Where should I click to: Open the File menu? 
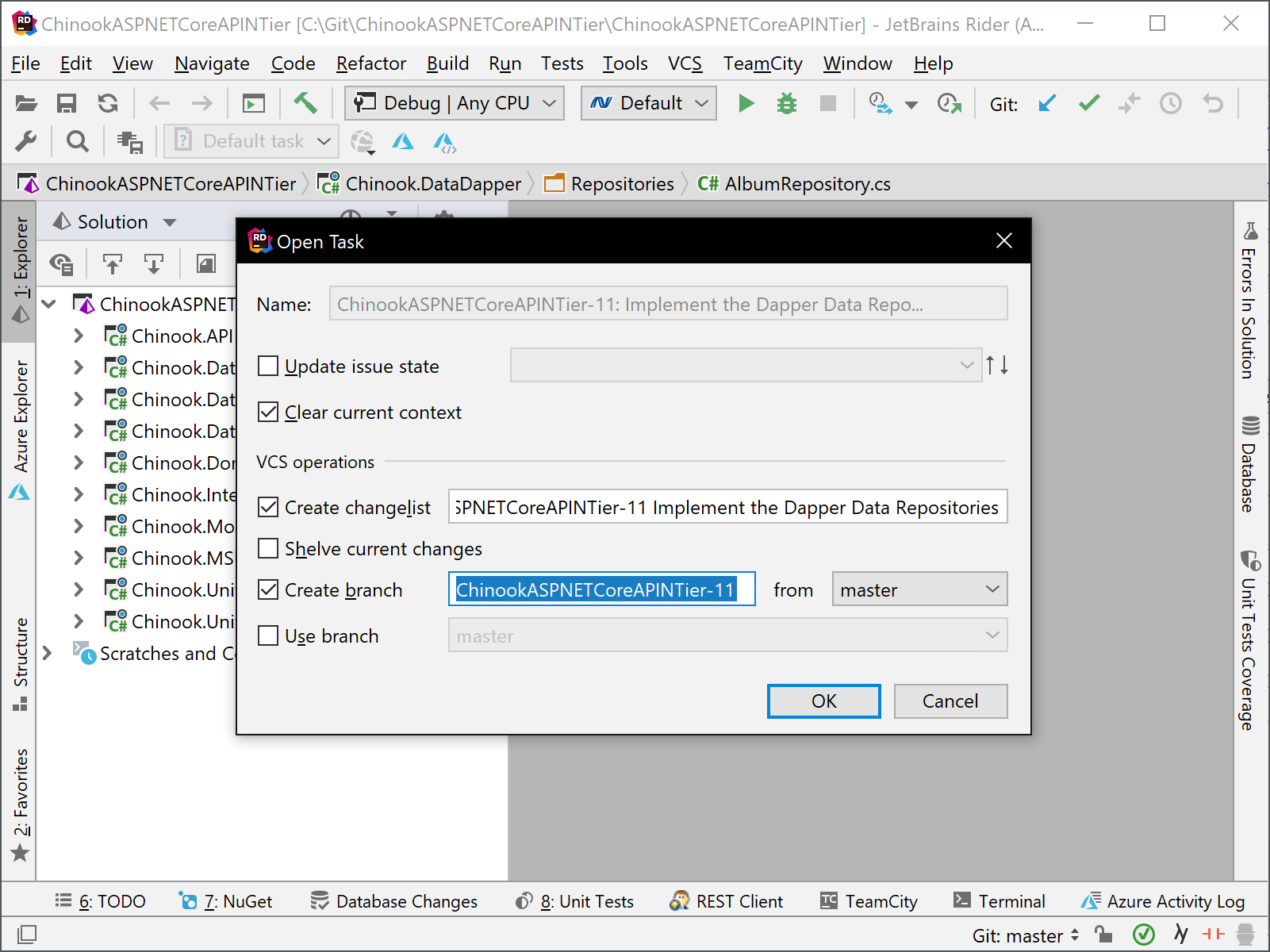pyautogui.click(x=25, y=63)
